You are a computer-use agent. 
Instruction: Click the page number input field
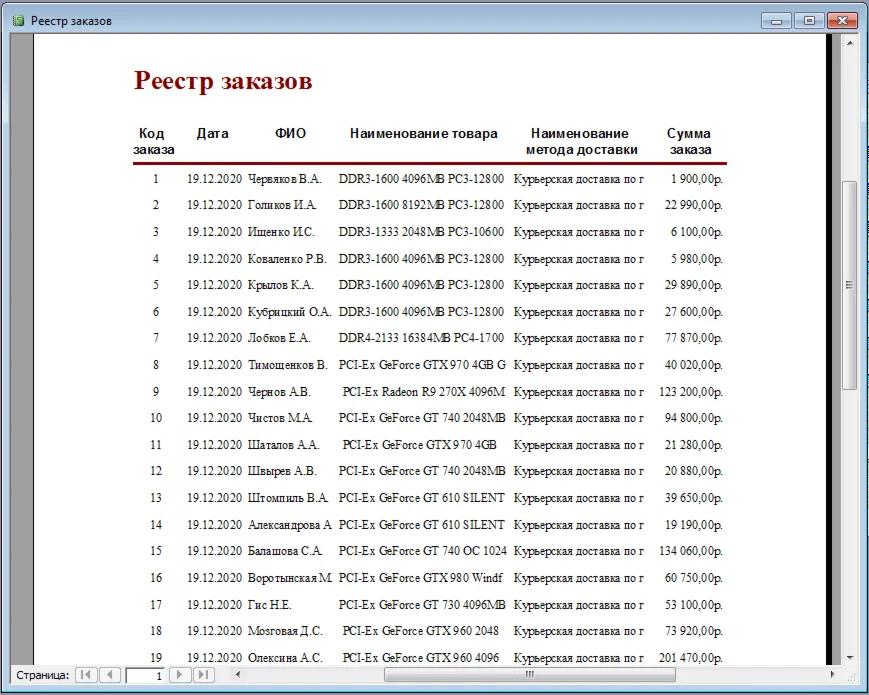145,676
